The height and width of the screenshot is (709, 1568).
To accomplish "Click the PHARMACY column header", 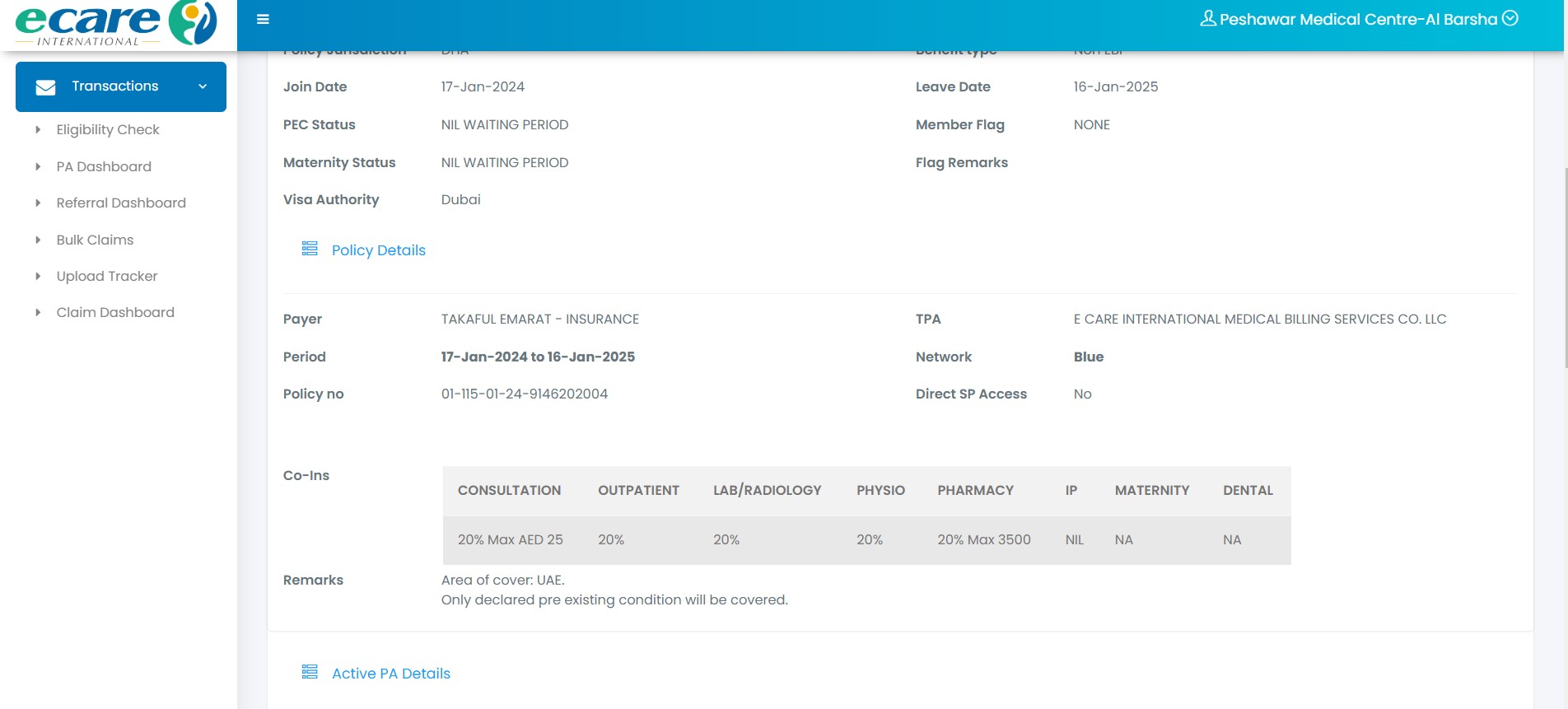I will coord(975,490).
